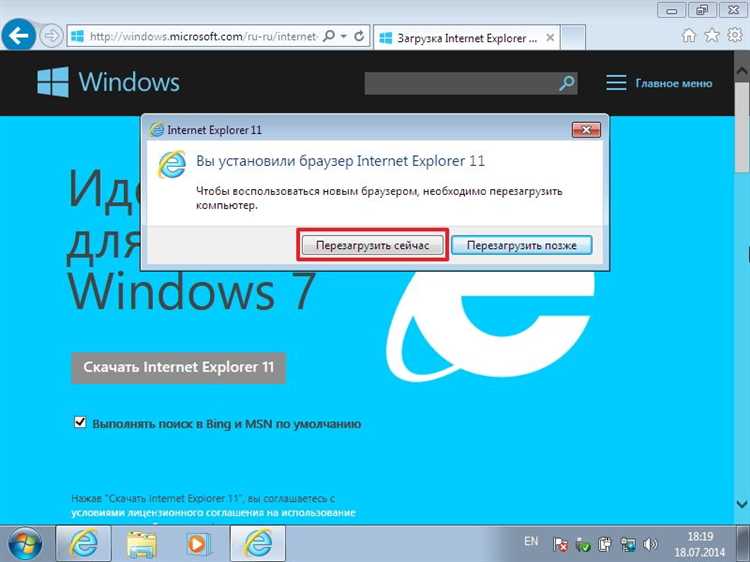This screenshot has width=750, height=562.
Task: Click the EN language indicator in taskbar
Action: (x=531, y=541)
